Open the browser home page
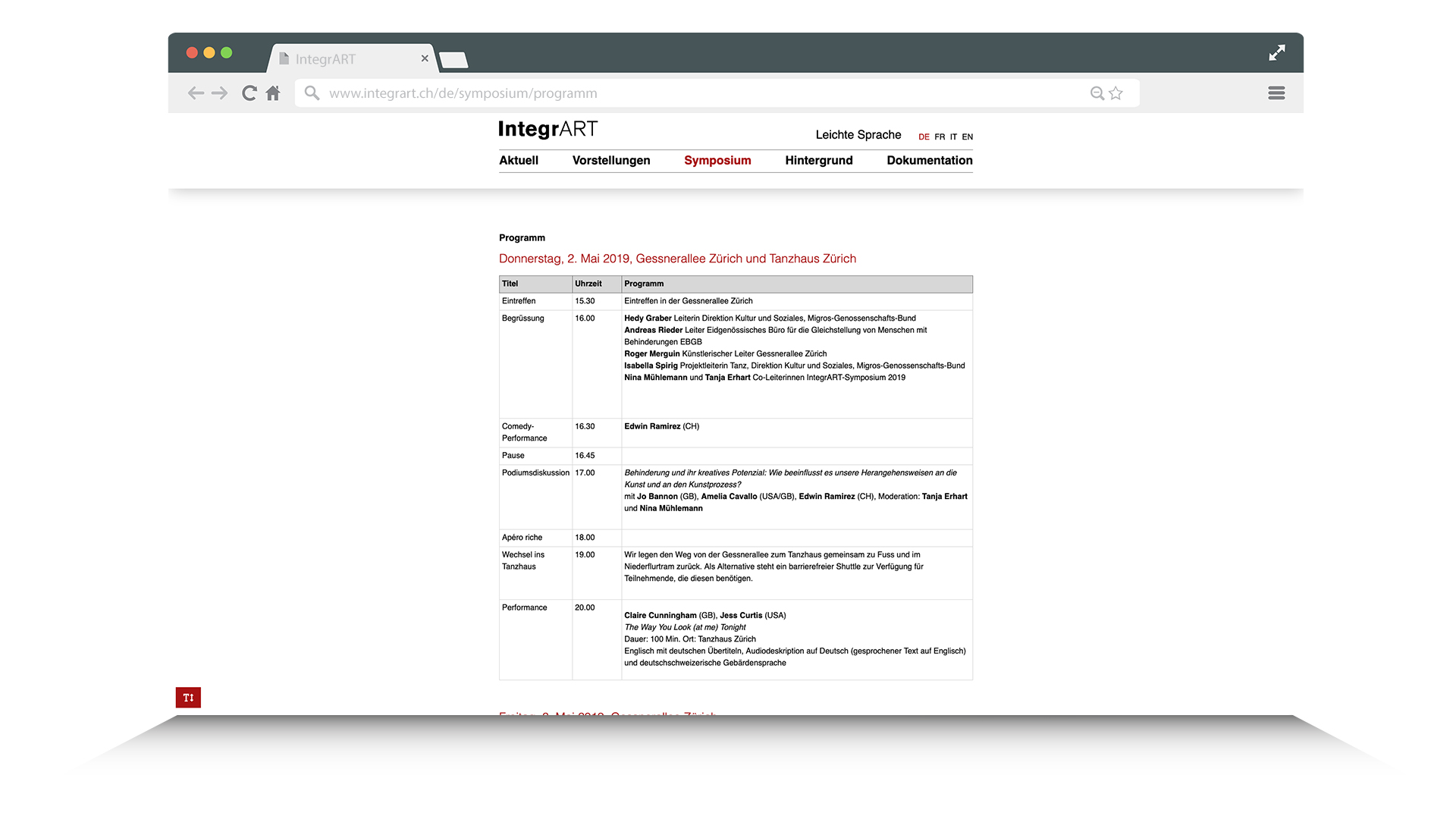The height and width of the screenshot is (819, 1456). point(272,93)
